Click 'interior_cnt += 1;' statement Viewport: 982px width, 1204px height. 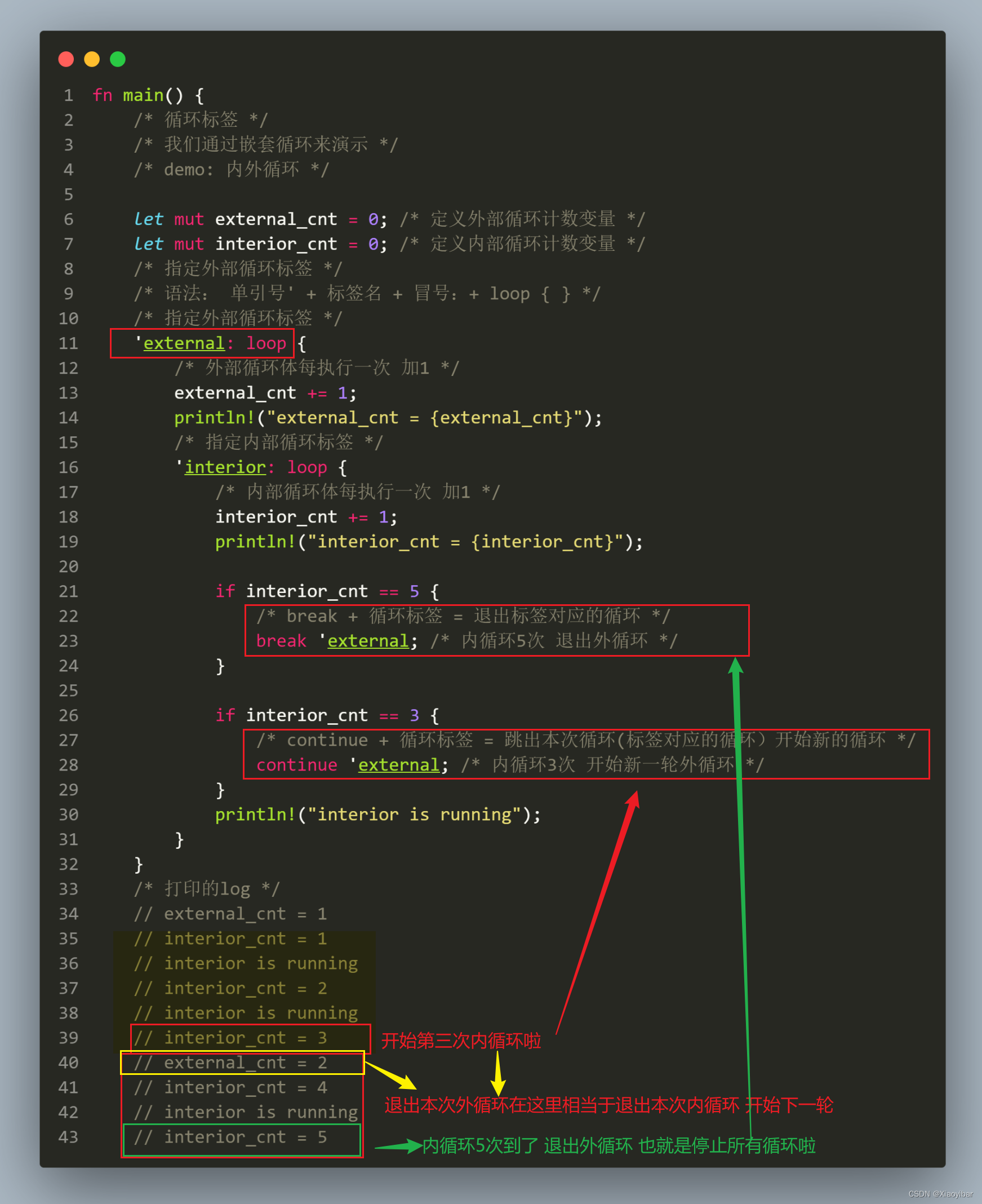coord(306,517)
